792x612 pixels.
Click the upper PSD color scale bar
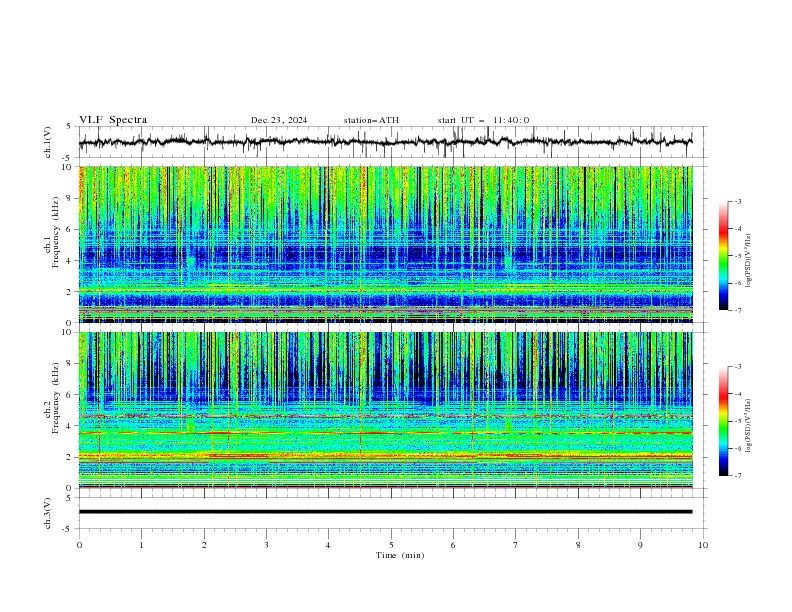tap(723, 256)
